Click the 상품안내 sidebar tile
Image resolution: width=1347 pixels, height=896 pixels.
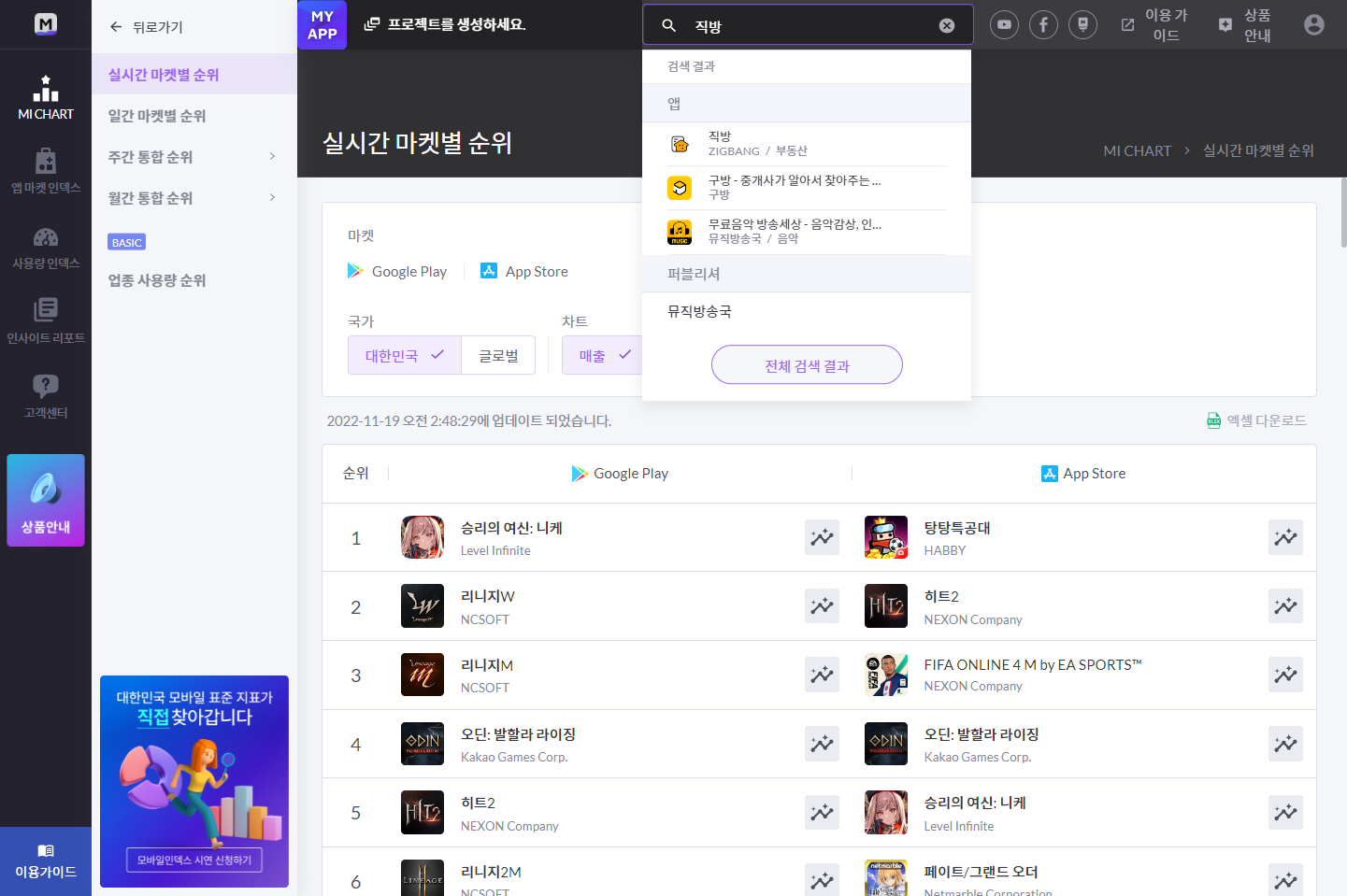(x=46, y=500)
